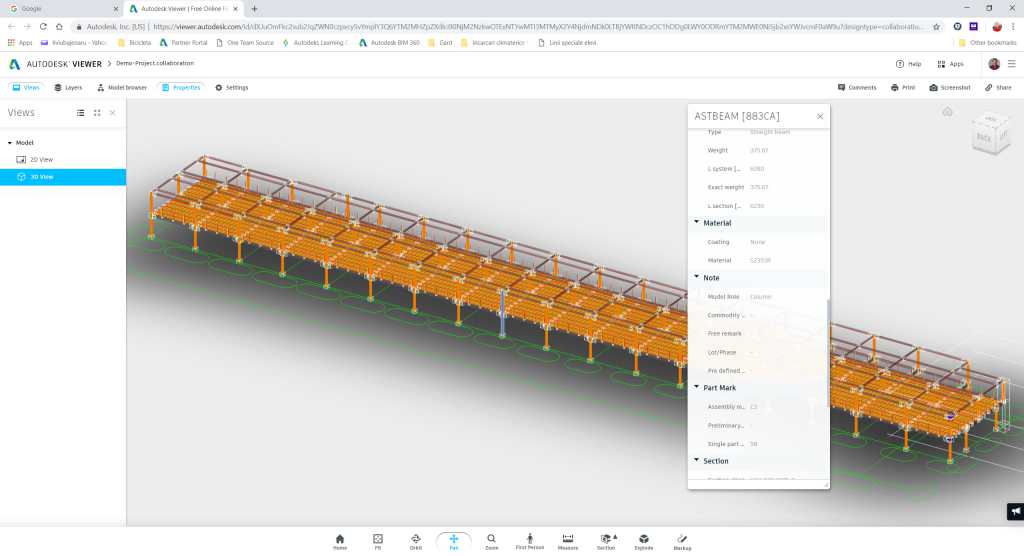Take a Screenshot of the model

[x=950, y=88]
